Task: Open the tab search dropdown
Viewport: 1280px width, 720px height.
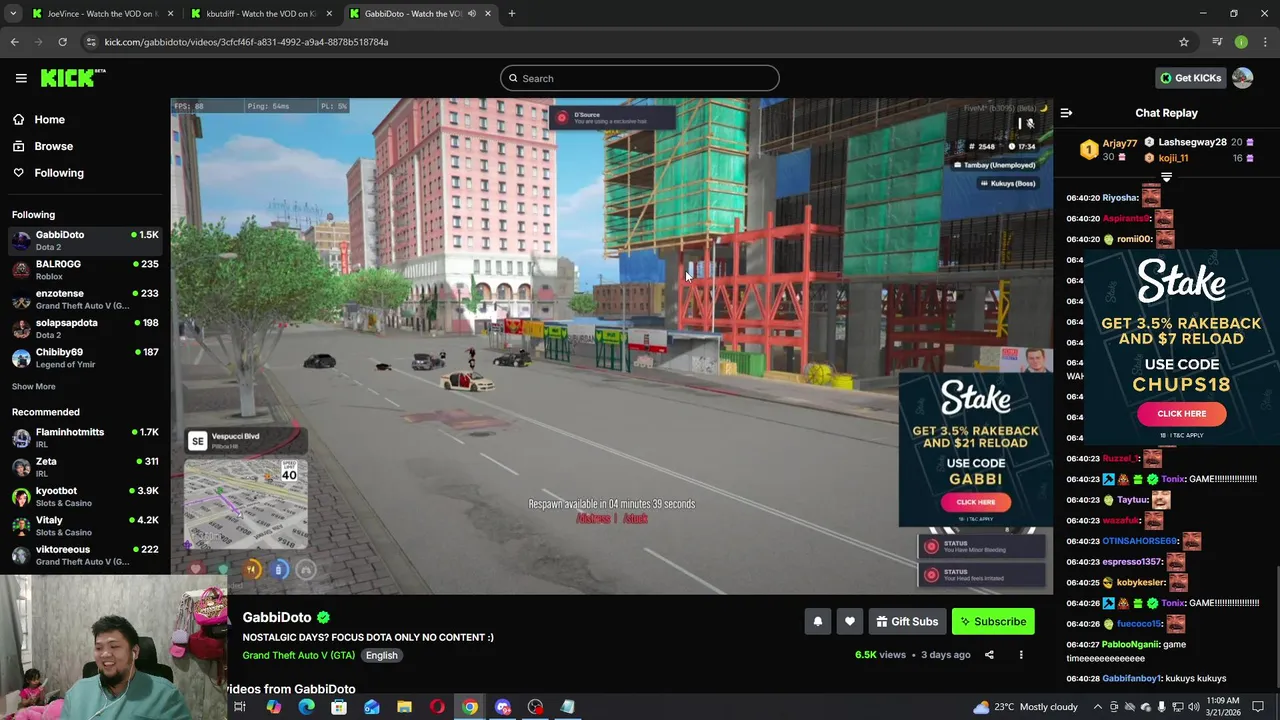Action: point(13,14)
